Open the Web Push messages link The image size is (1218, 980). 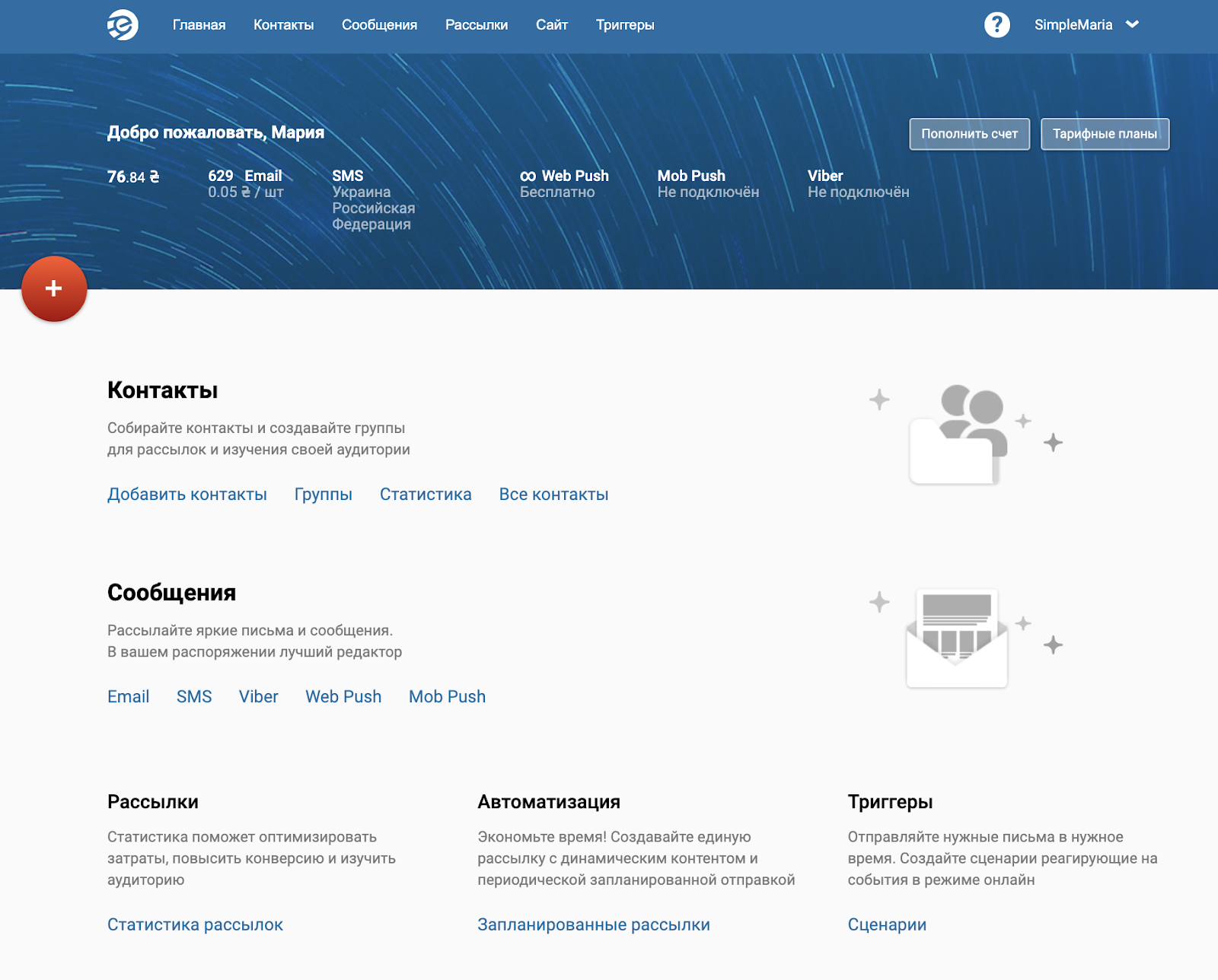[343, 697]
